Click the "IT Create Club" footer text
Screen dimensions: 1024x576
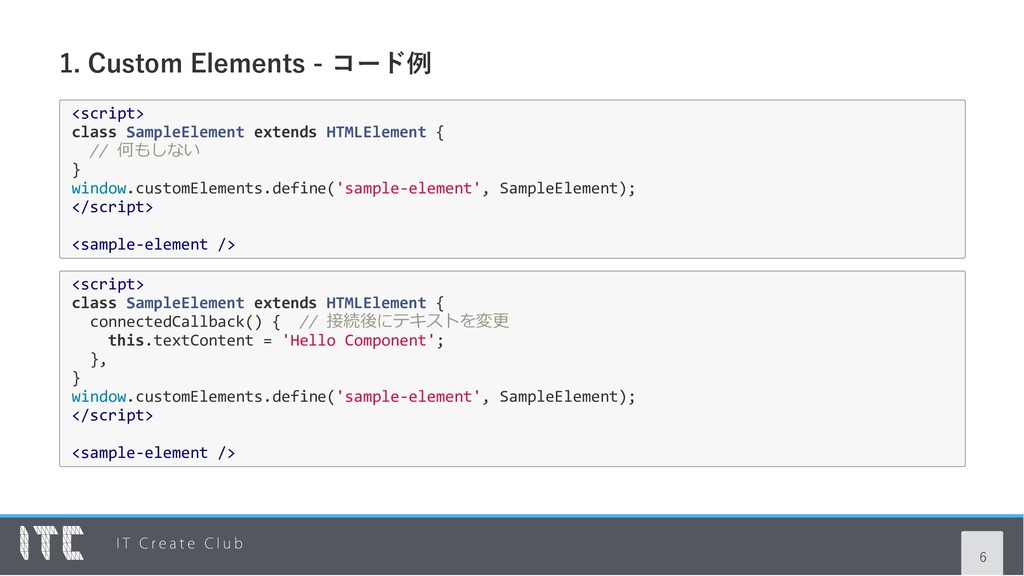[x=180, y=543]
